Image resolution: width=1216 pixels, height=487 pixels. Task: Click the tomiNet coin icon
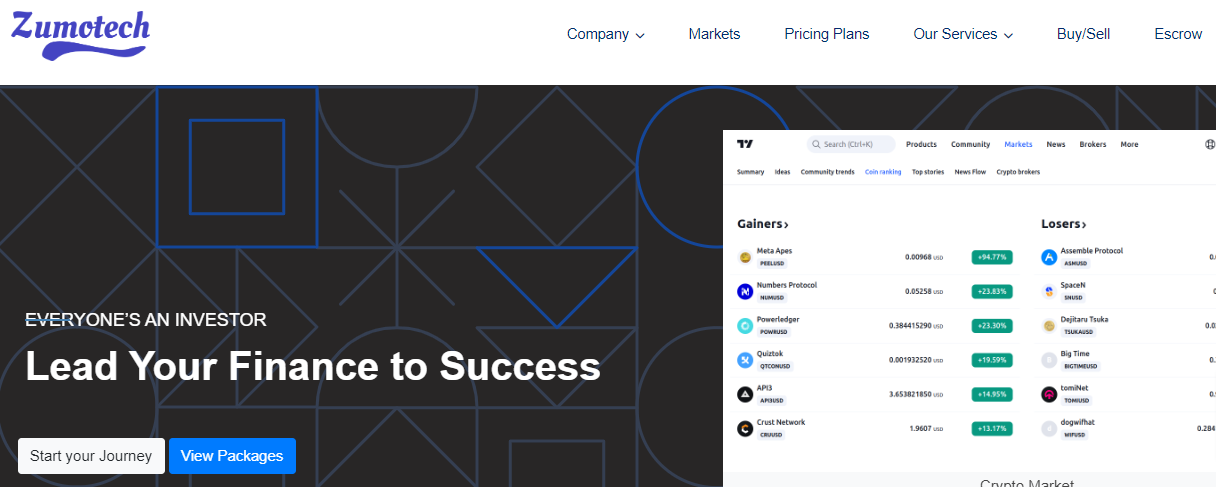pyautogui.click(x=1049, y=394)
